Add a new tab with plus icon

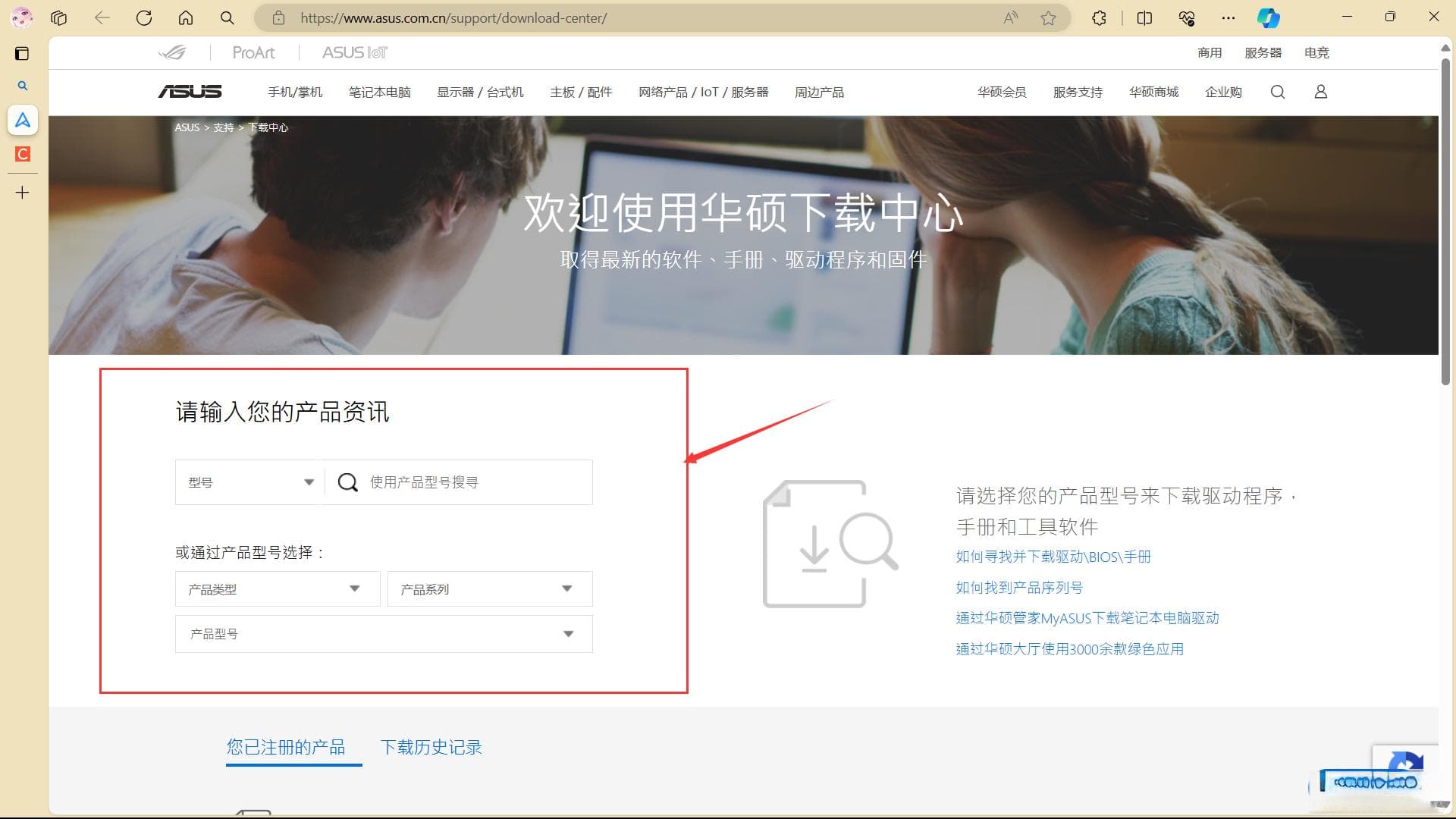(23, 193)
